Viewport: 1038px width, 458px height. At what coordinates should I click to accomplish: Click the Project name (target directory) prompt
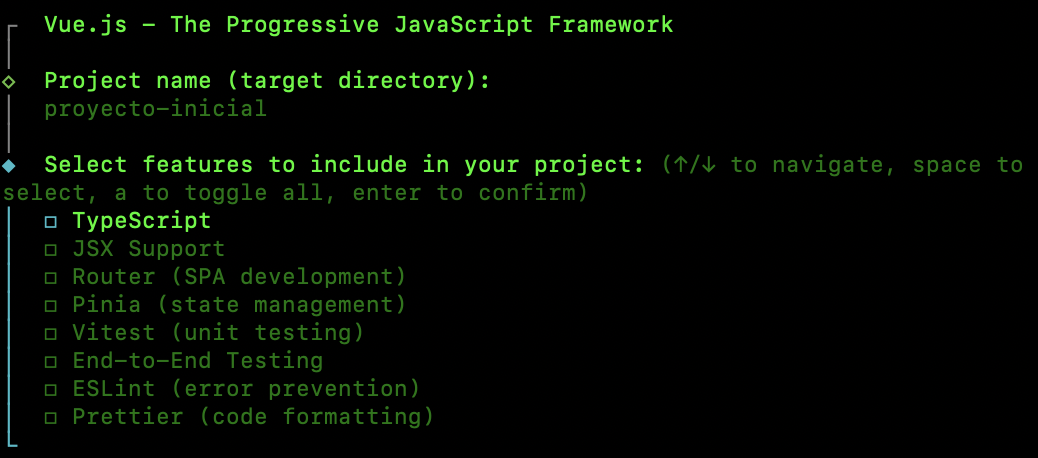point(267,81)
